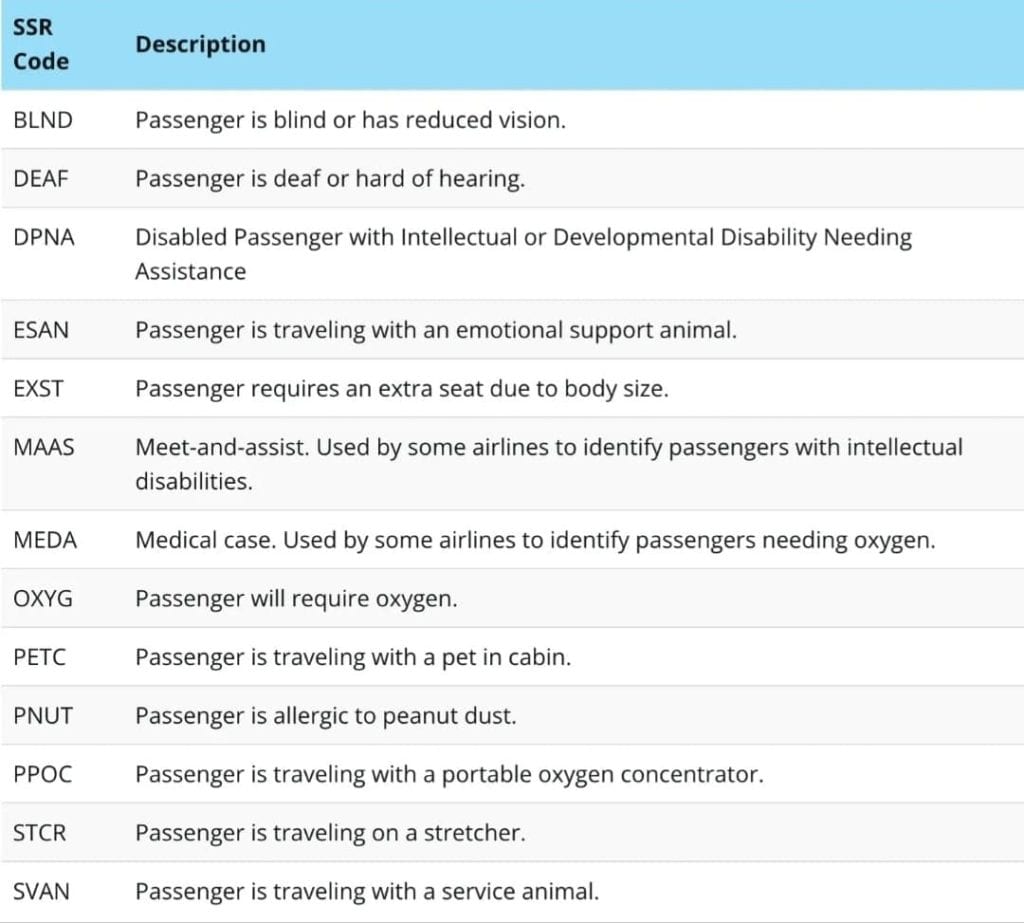Click the DEAF code cell
The width and height of the screenshot is (1024, 923).
pyautogui.click(x=41, y=179)
